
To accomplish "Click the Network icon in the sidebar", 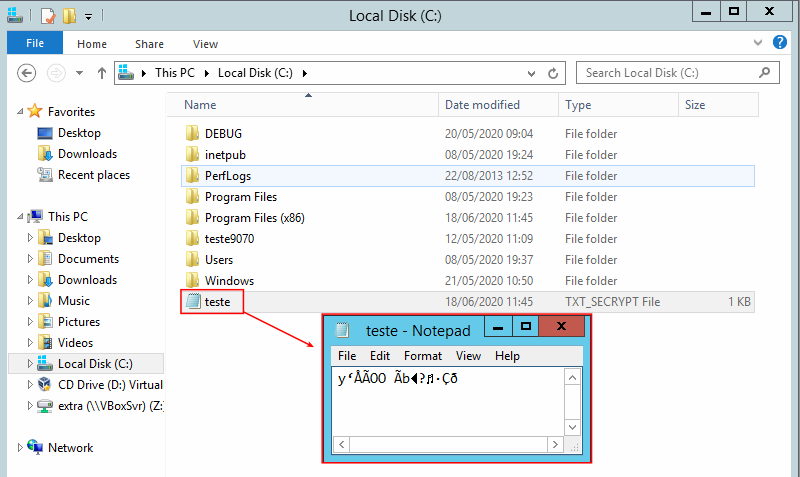I will (36, 448).
